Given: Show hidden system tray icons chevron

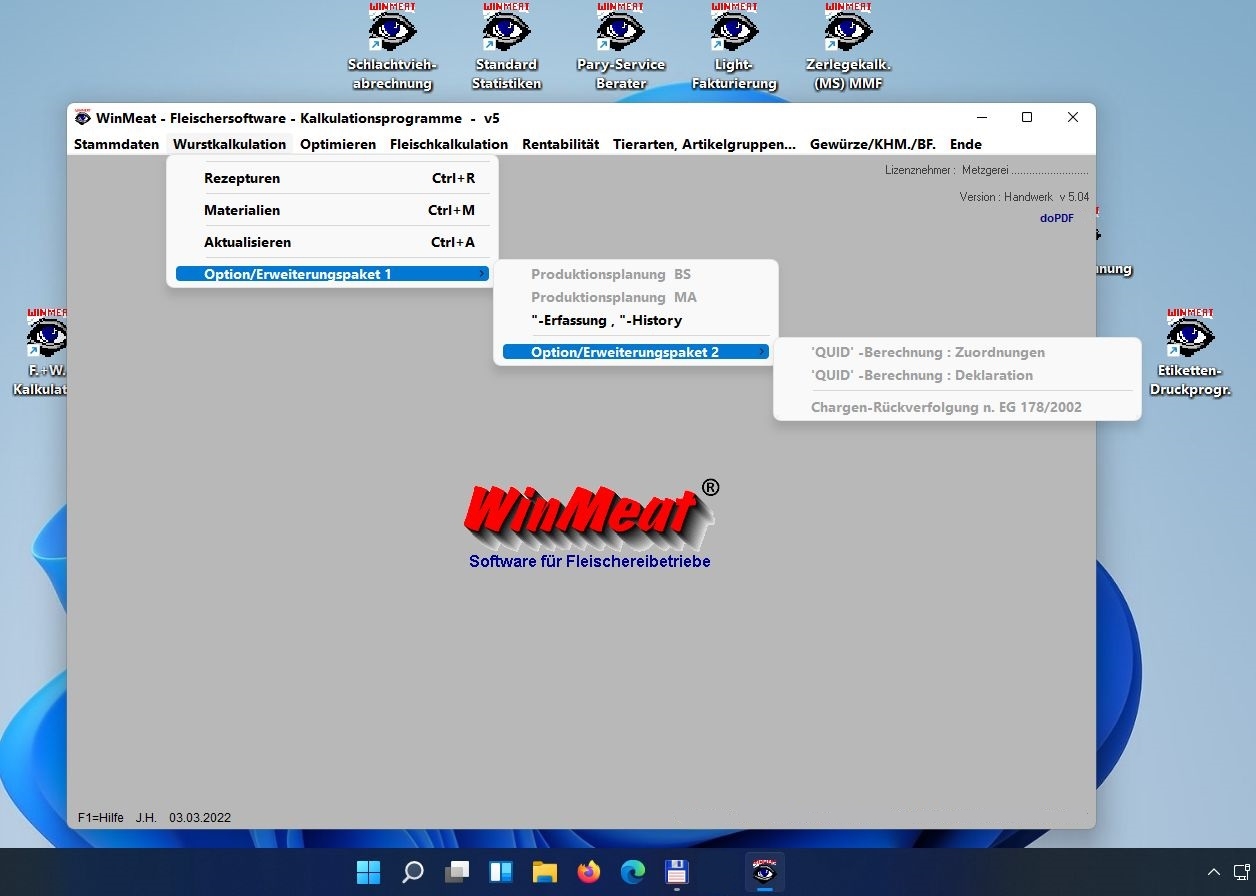Looking at the screenshot, I should point(1214,872).
